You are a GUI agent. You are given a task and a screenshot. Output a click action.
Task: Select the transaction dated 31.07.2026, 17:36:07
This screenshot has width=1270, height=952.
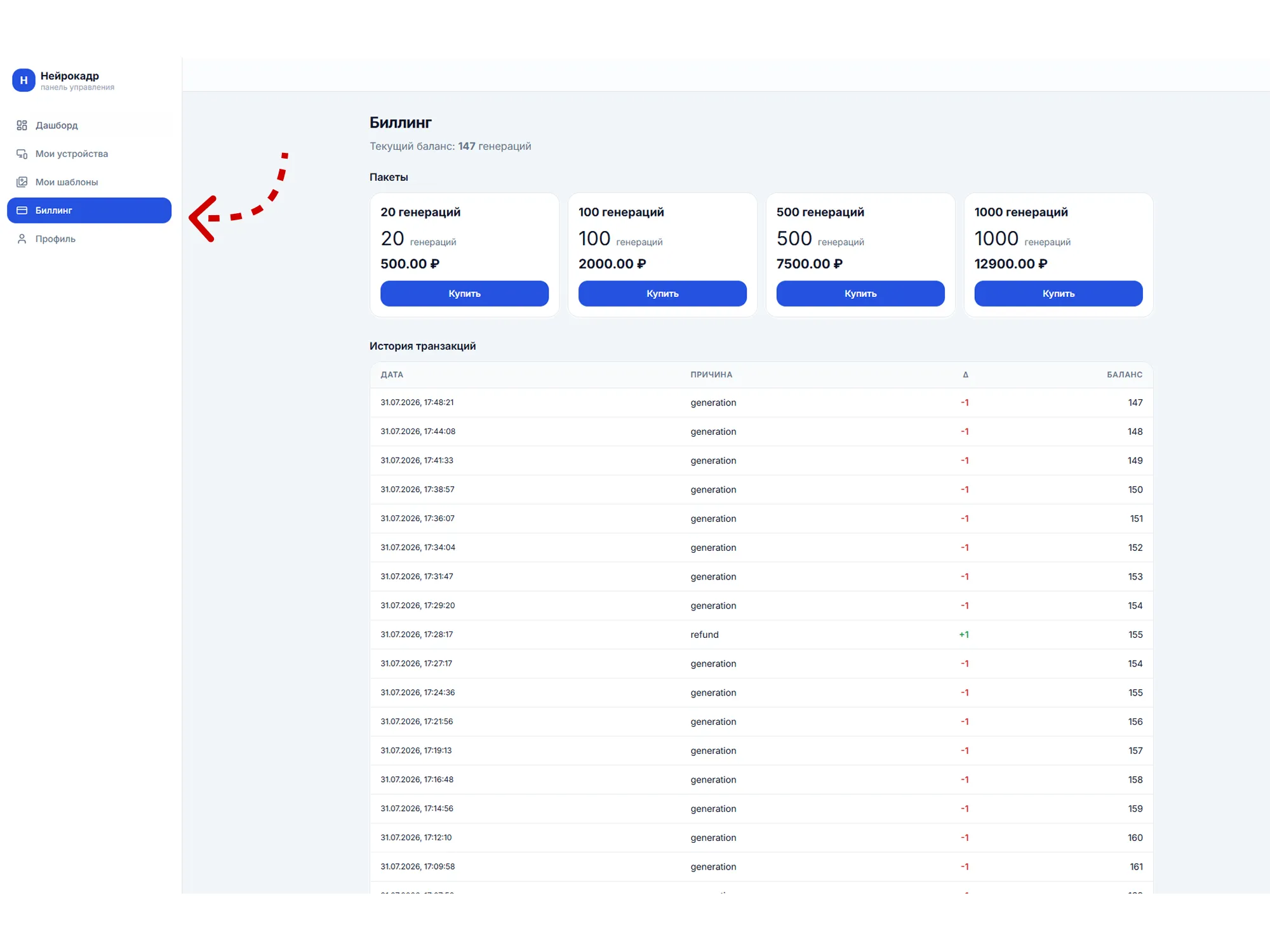(x=761, y=519)
